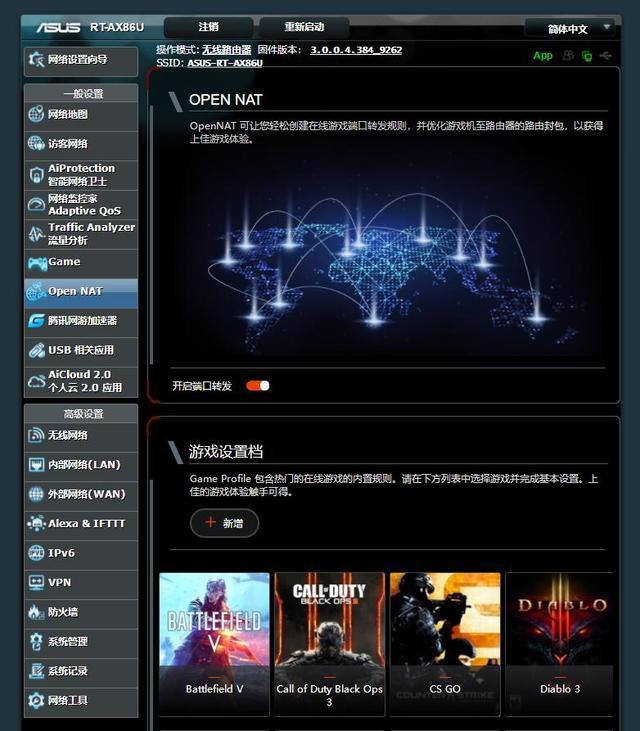The height and width of the screenshot is (731, 640).
Task: Open Wireless settings icon
Action: [36, 435]
